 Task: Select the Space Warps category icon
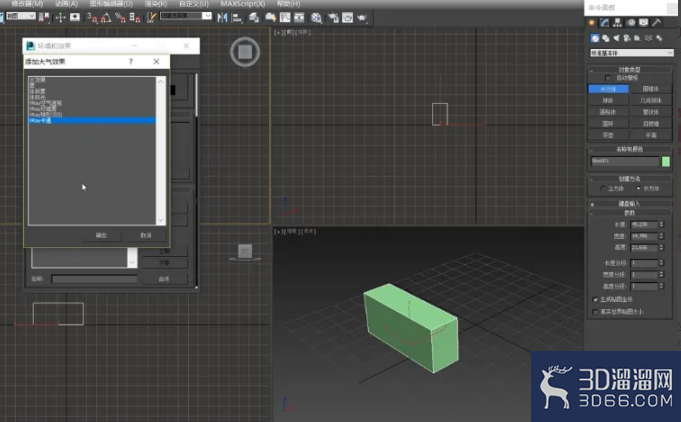click(x=648, y=38)
